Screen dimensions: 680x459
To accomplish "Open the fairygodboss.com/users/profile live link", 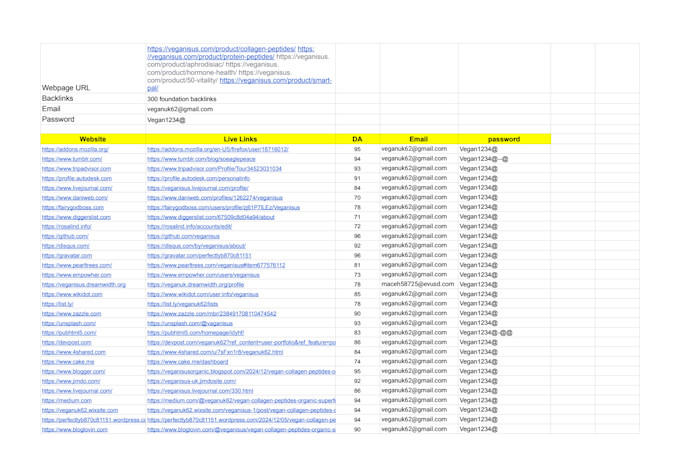I will pyautogui.click(x=223, y=207).
